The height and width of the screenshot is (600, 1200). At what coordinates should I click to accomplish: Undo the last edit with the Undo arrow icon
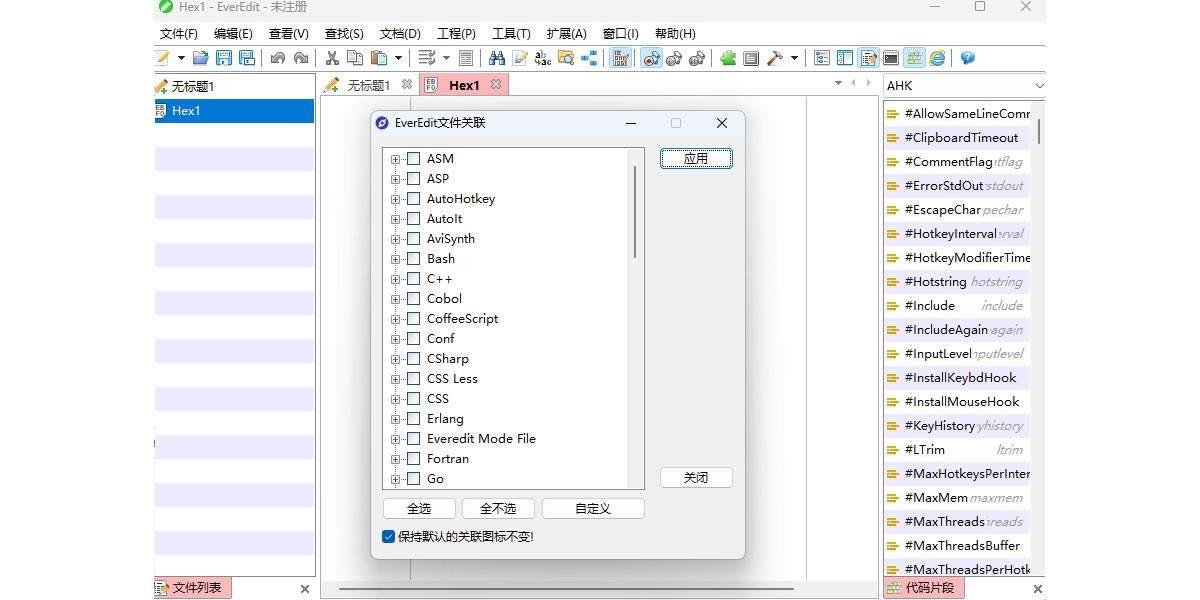tap(279, 57)
